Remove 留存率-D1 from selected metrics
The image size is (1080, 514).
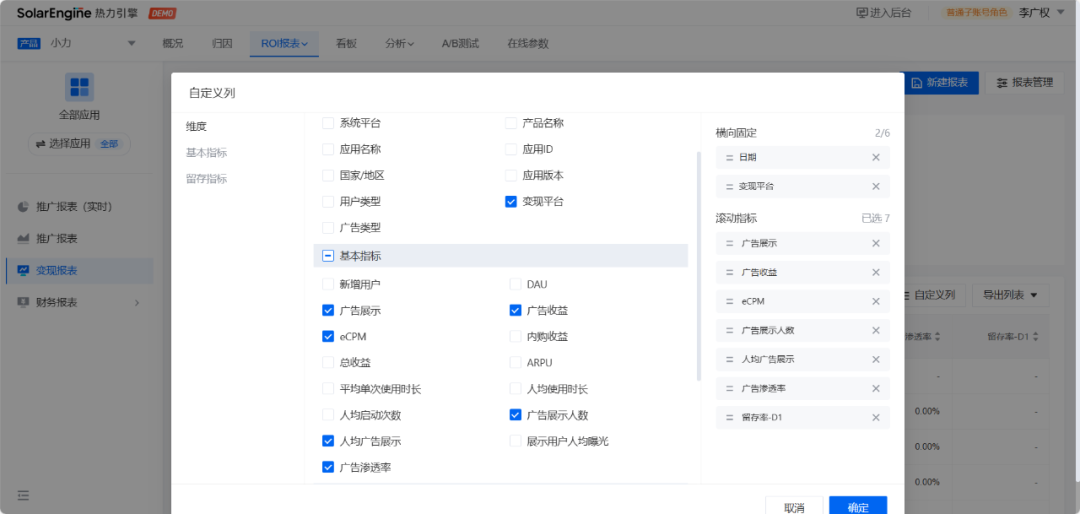click(x=875, y=418)
